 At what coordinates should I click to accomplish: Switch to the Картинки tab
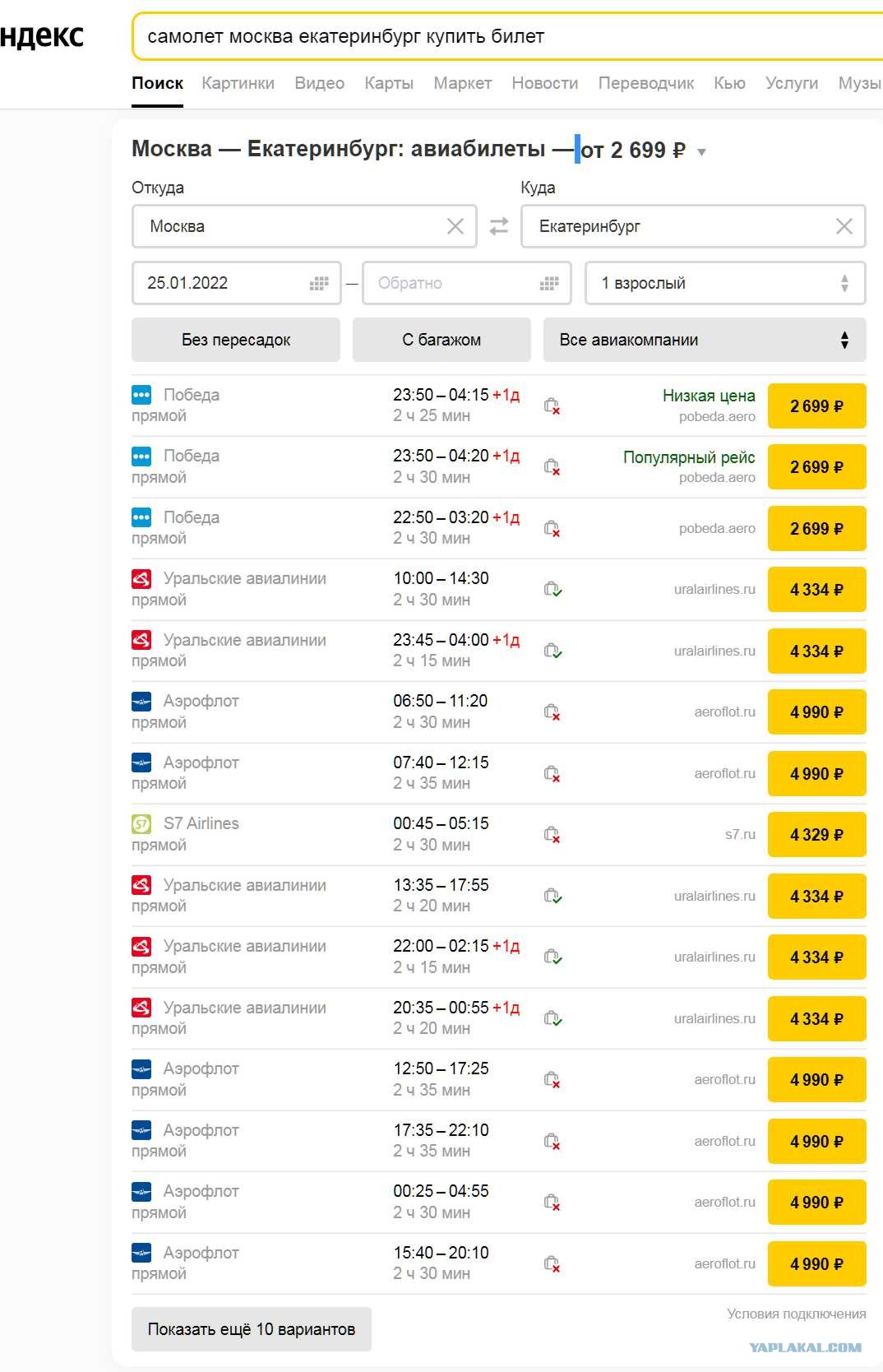[x=238, y=83]
